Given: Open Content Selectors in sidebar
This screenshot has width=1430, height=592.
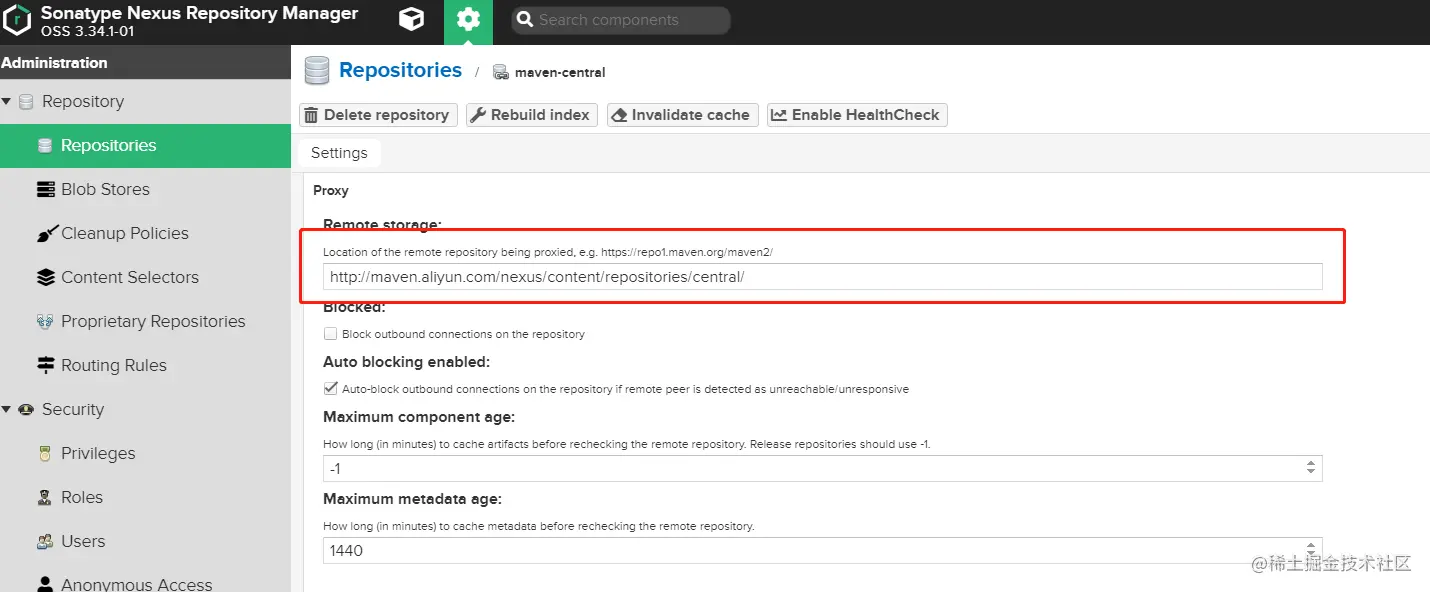Looking at the screenshot, I should tap(129, 277).
